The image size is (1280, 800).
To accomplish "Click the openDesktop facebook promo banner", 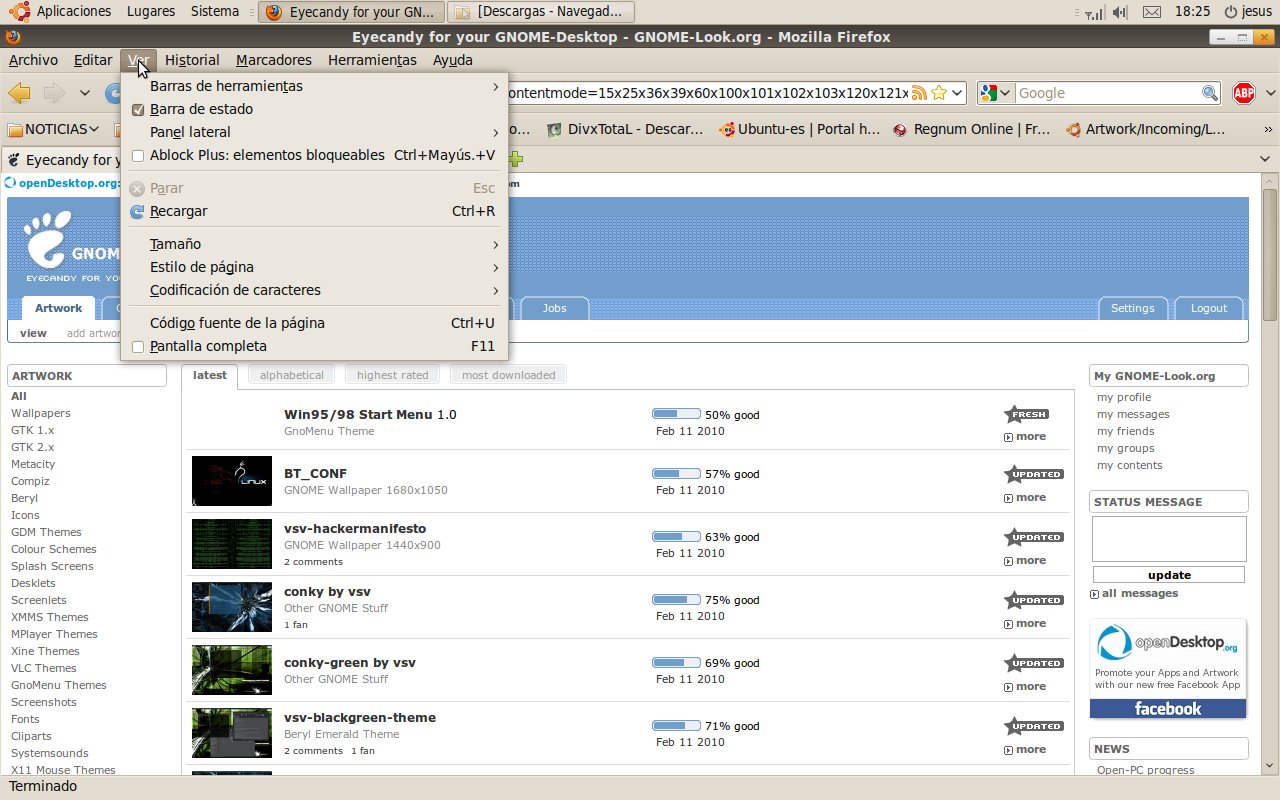I will coord(1168,669).
